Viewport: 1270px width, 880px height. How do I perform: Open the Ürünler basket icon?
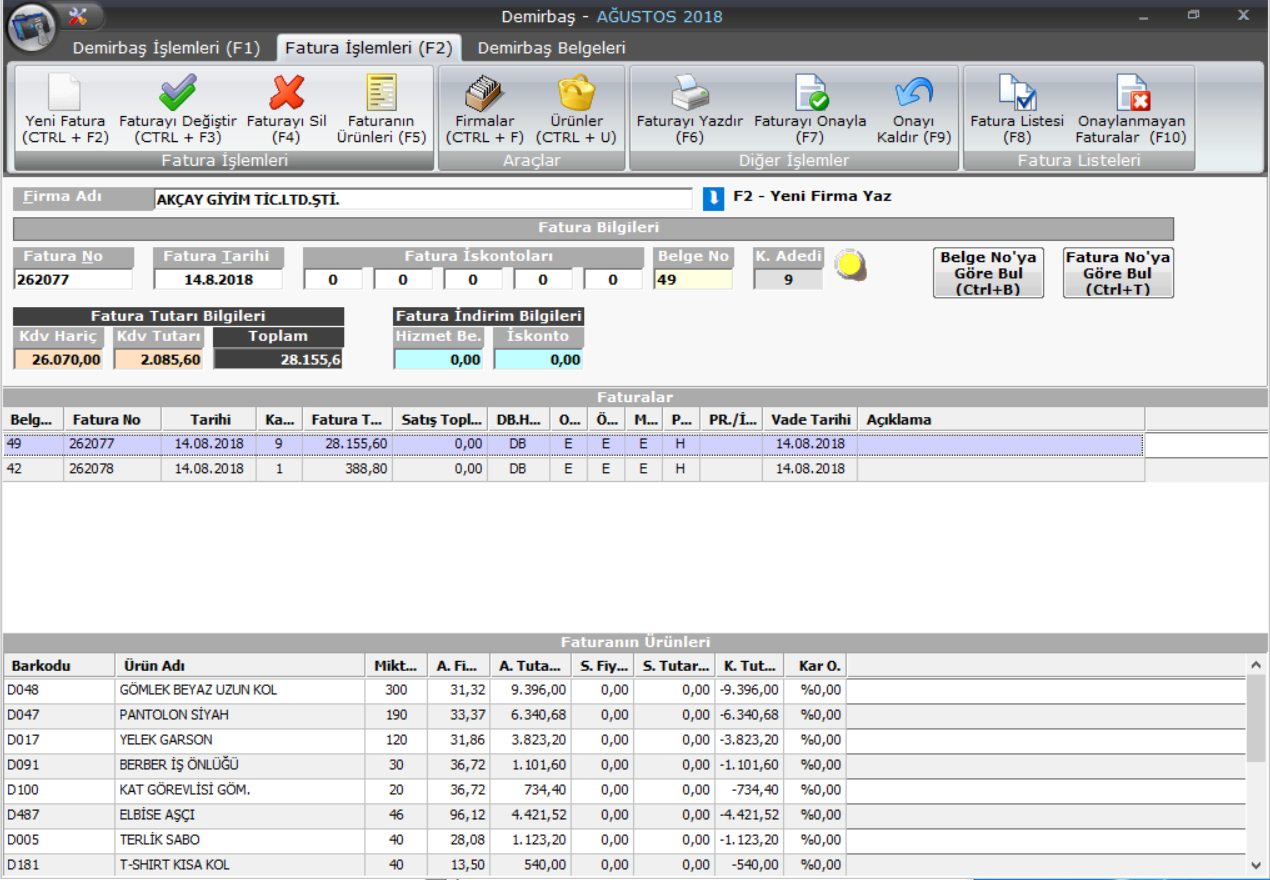tap(576, 93)
